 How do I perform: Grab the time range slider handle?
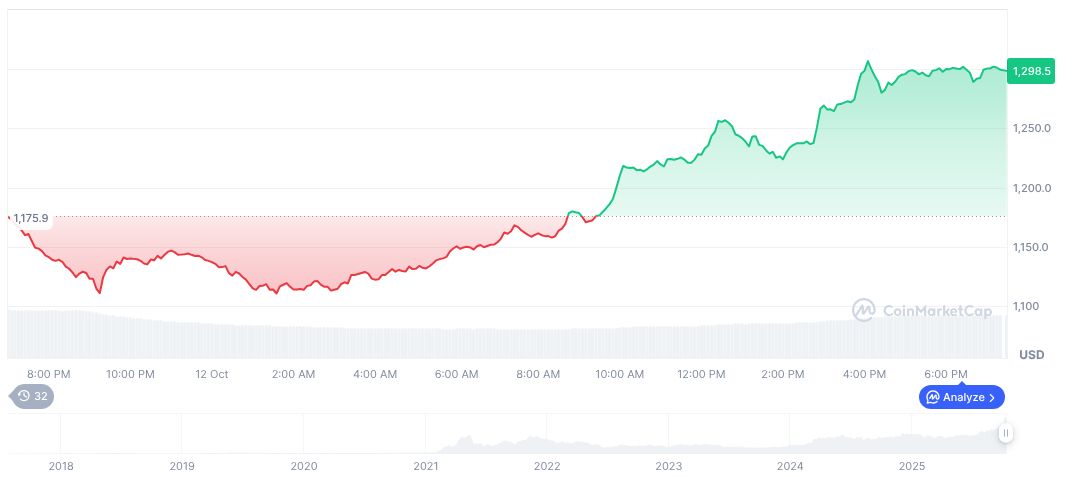1005,433
